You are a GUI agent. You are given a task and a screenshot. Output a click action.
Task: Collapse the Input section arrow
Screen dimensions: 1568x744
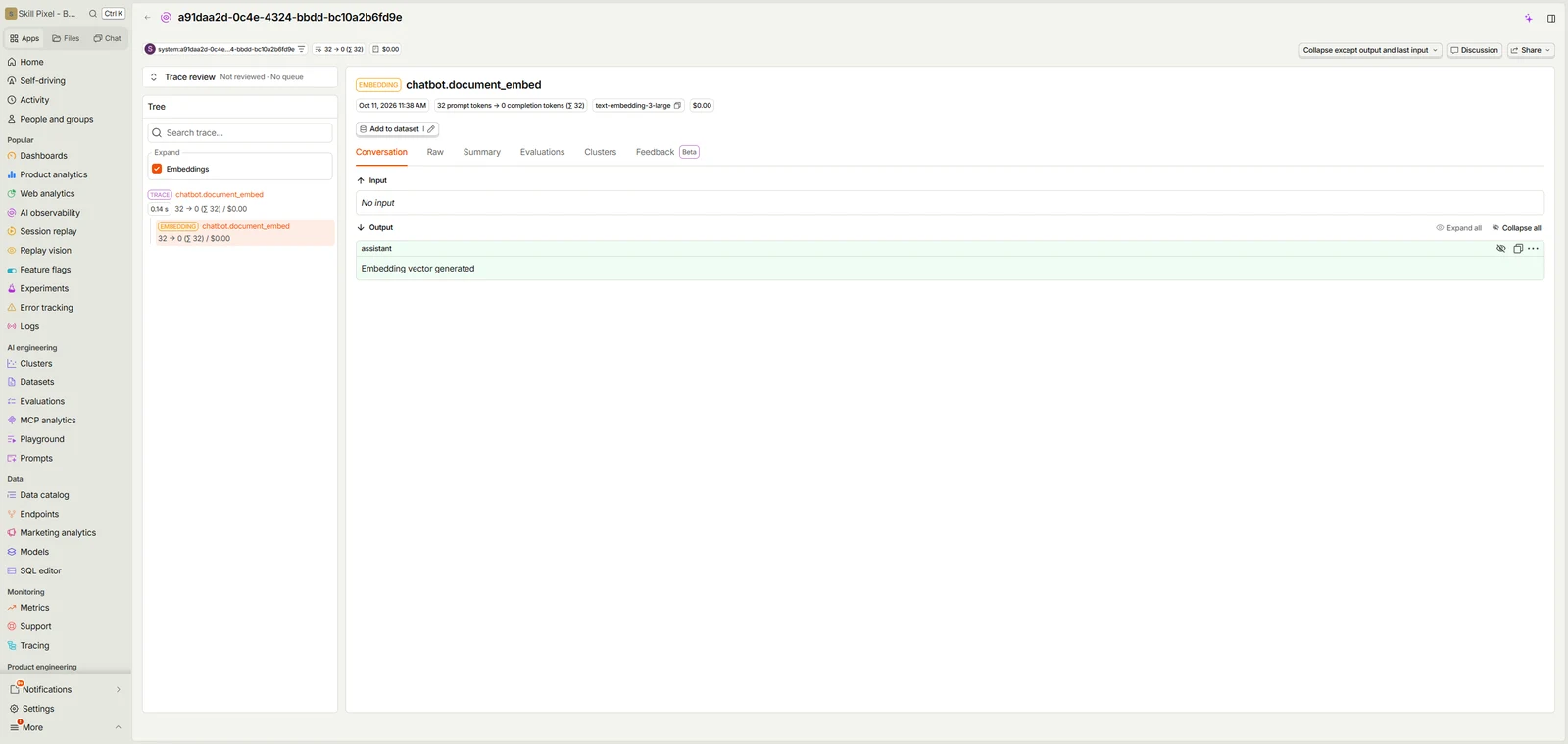[361, 181]
